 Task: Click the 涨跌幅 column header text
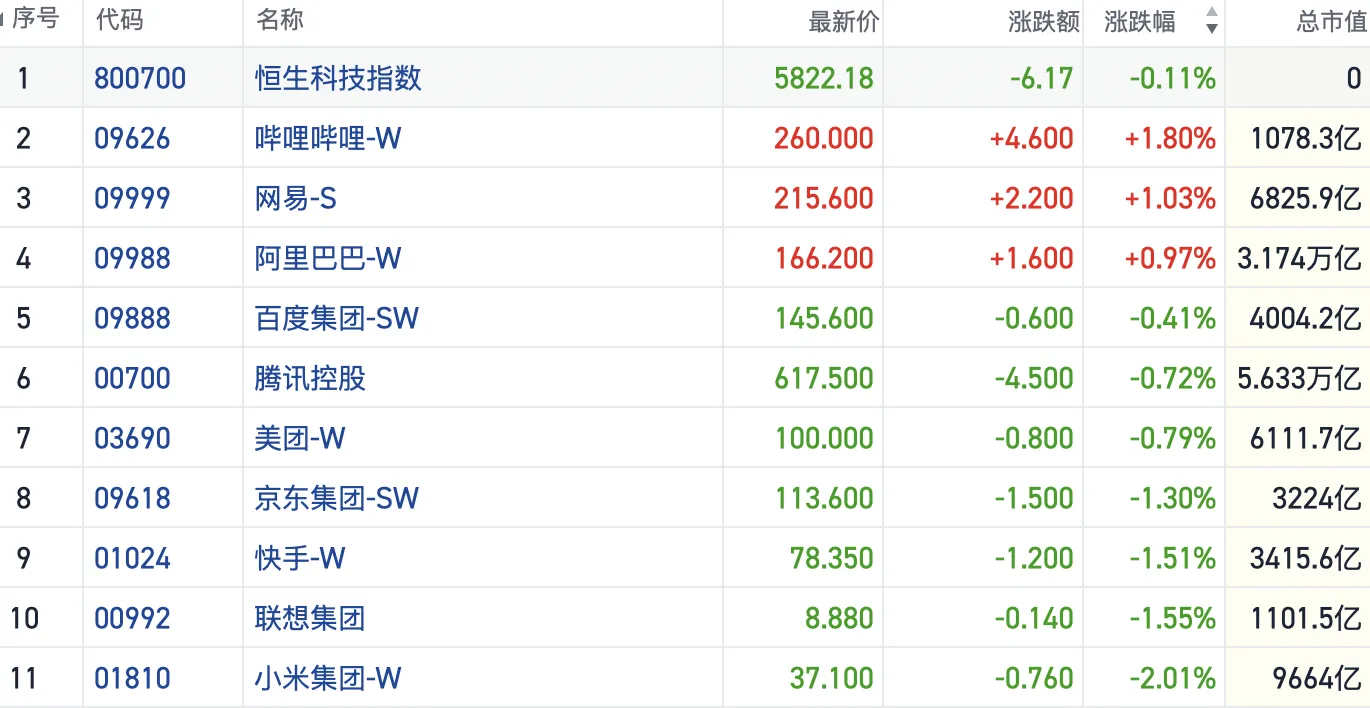pos(1140,22)
